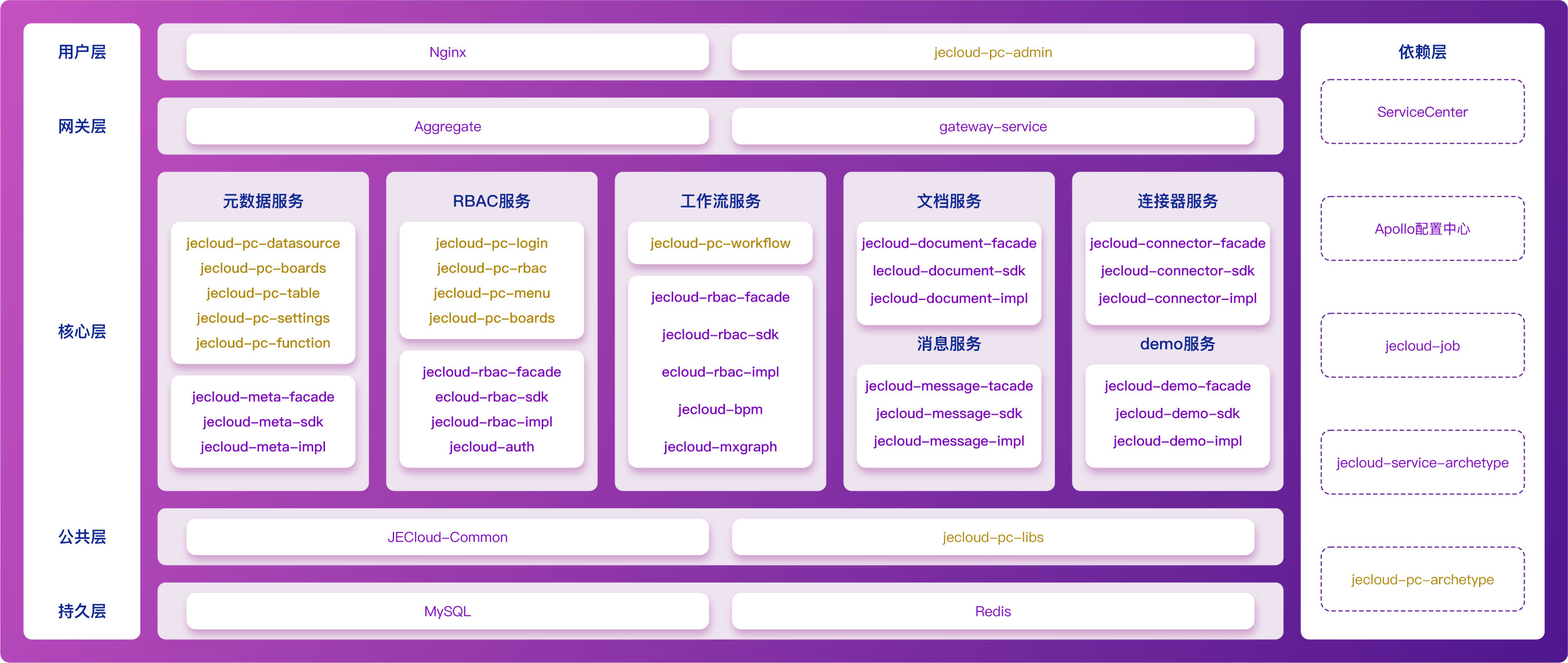Click the 核心层 layer label
This screenshot has width=1568, height=663.
(x=82, y=332)
